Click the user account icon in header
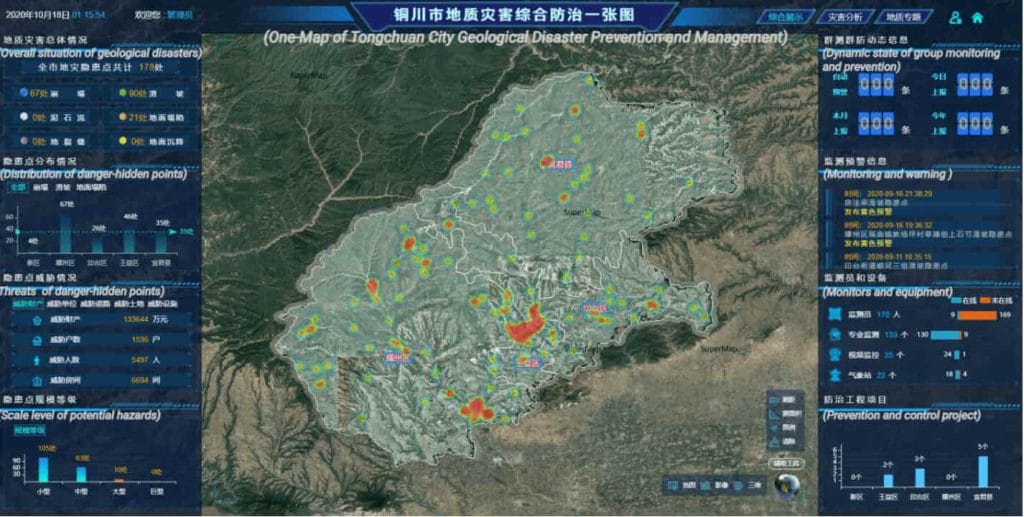This screenshot has height=517, width=1024. pyautogui.click(x=956, y=17)
